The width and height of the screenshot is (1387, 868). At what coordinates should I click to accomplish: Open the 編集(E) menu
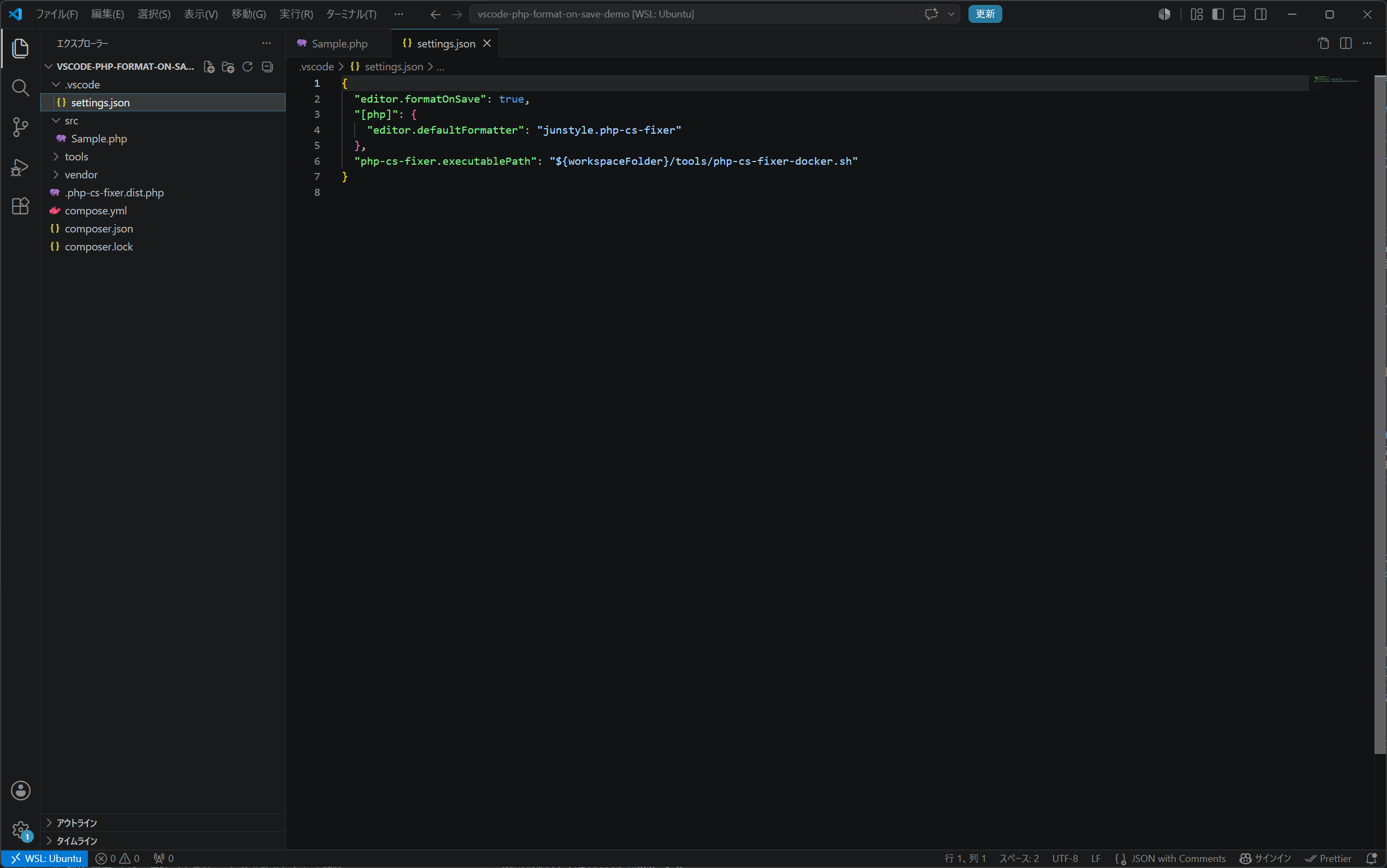pyautogui.click(x=107, y=14)
